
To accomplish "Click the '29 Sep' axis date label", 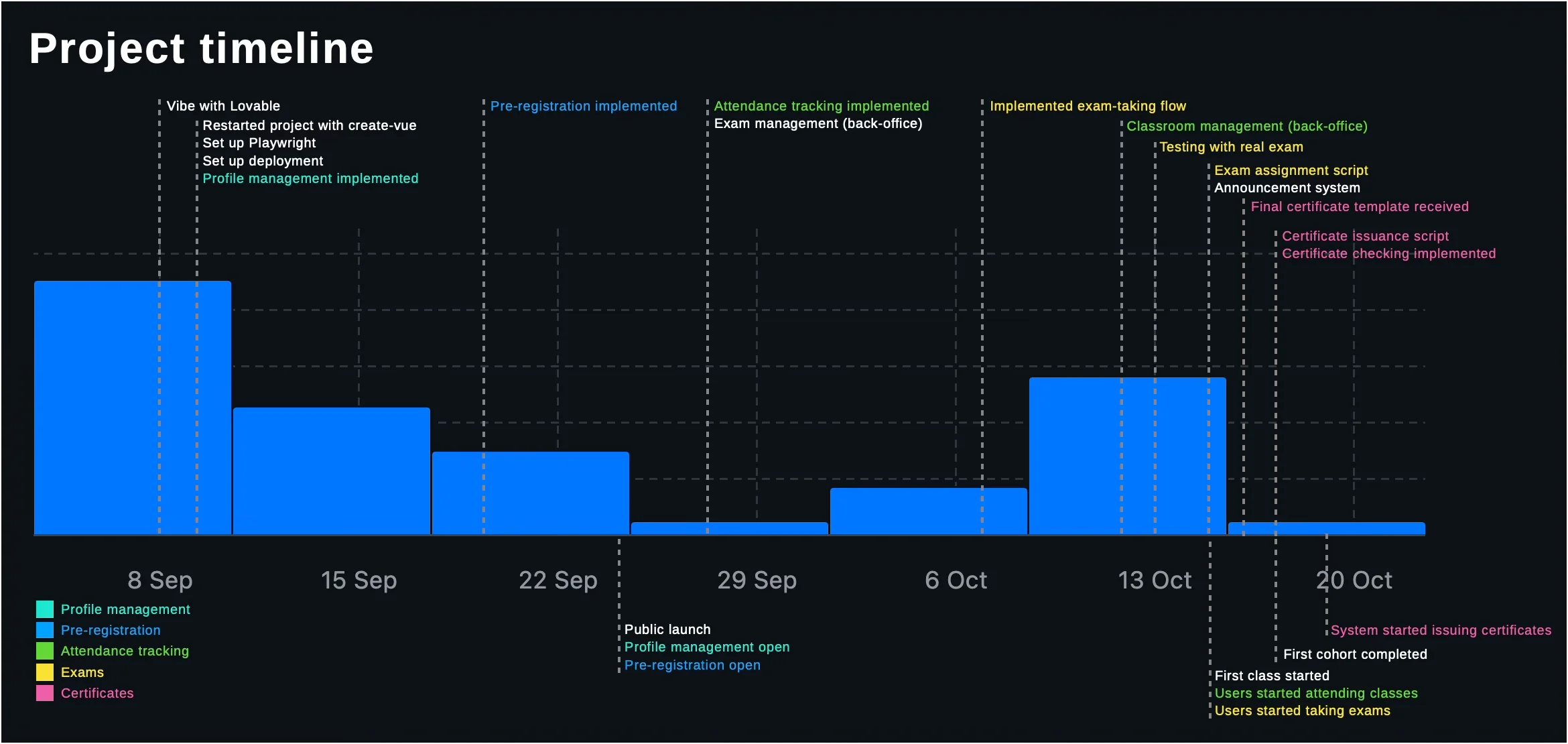I will 757,580.
